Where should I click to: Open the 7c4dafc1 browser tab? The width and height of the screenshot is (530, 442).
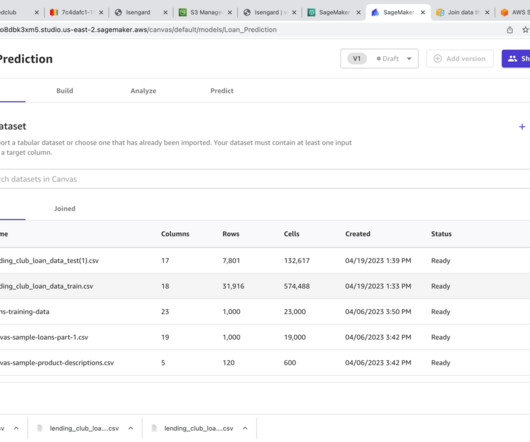pyautogui.click(x=76, y=13)
